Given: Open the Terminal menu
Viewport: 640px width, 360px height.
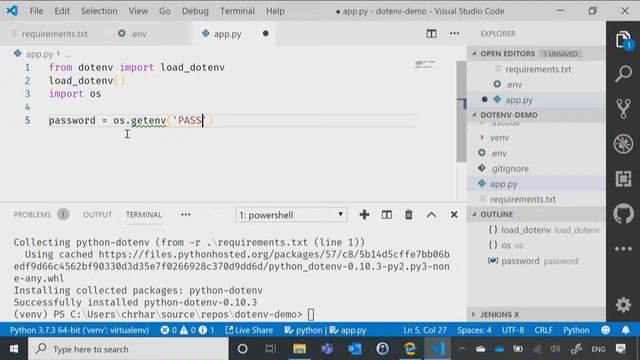Looking at the screenshot, I should pyautogui.click(x=237, y=11).
